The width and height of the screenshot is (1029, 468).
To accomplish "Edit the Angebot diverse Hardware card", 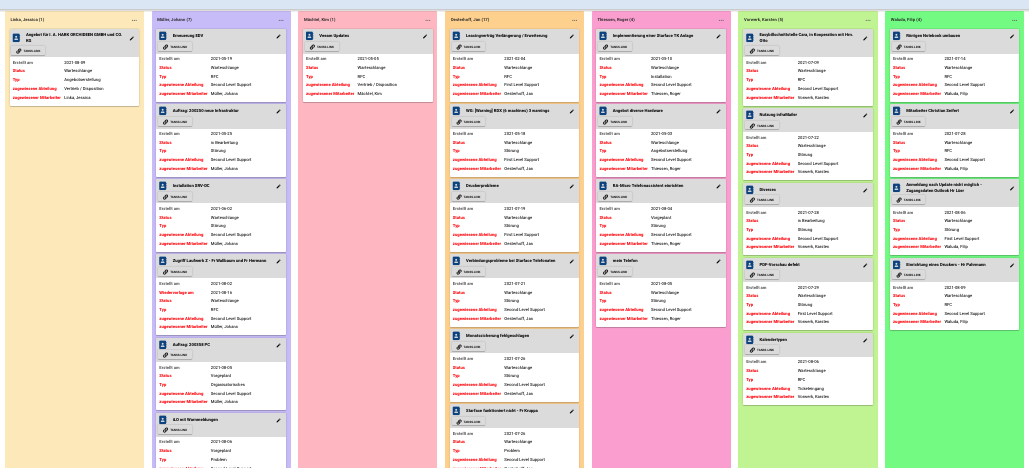I will (718, 111).
